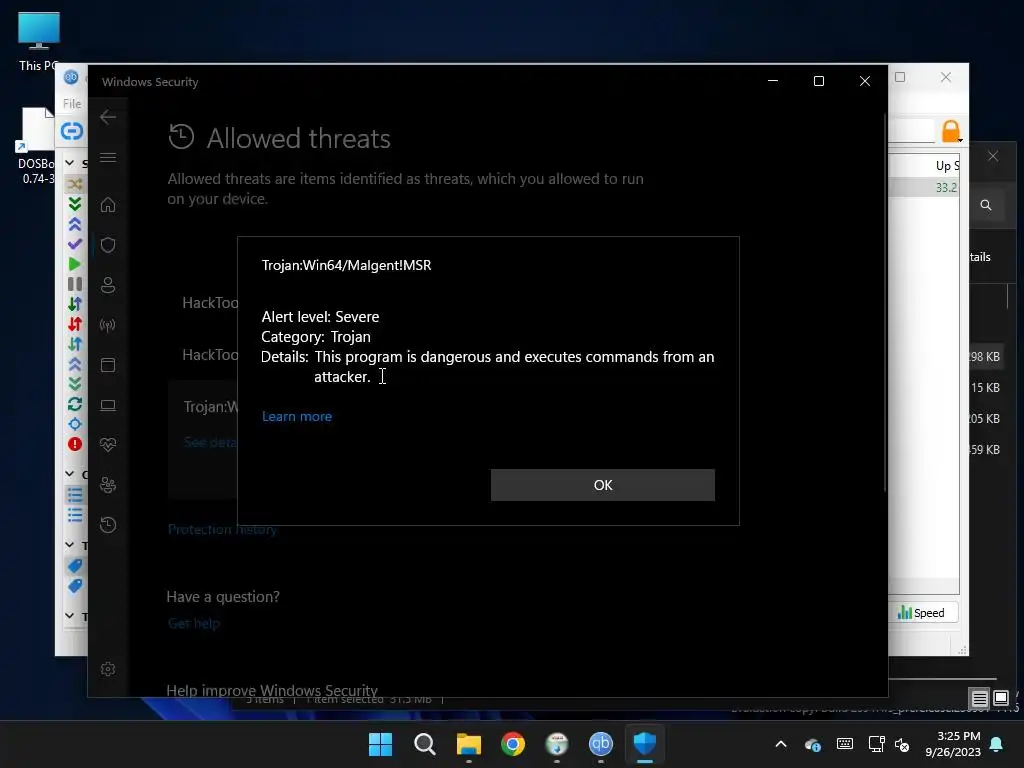Viewport: 1024px width, 768px height.
Task: Switch File Explorer to details list view
Action: 979,699
